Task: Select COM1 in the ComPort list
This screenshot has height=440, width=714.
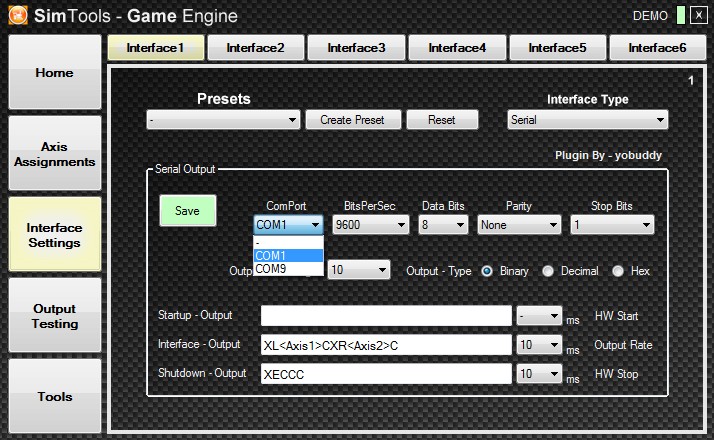Action: point(288,256)
